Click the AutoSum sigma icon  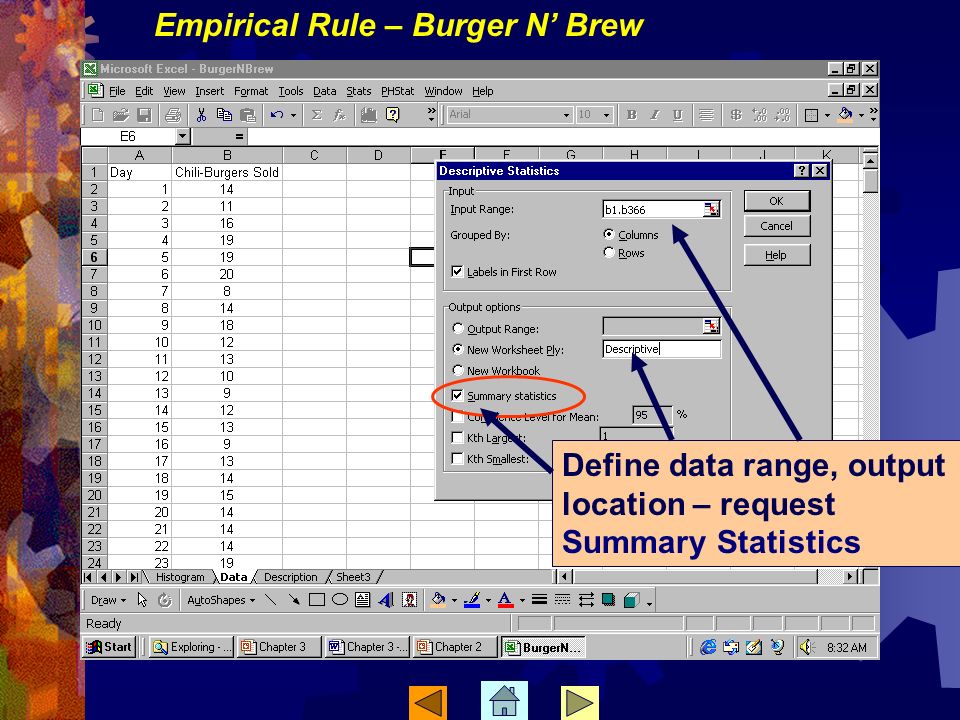(317, 114)
